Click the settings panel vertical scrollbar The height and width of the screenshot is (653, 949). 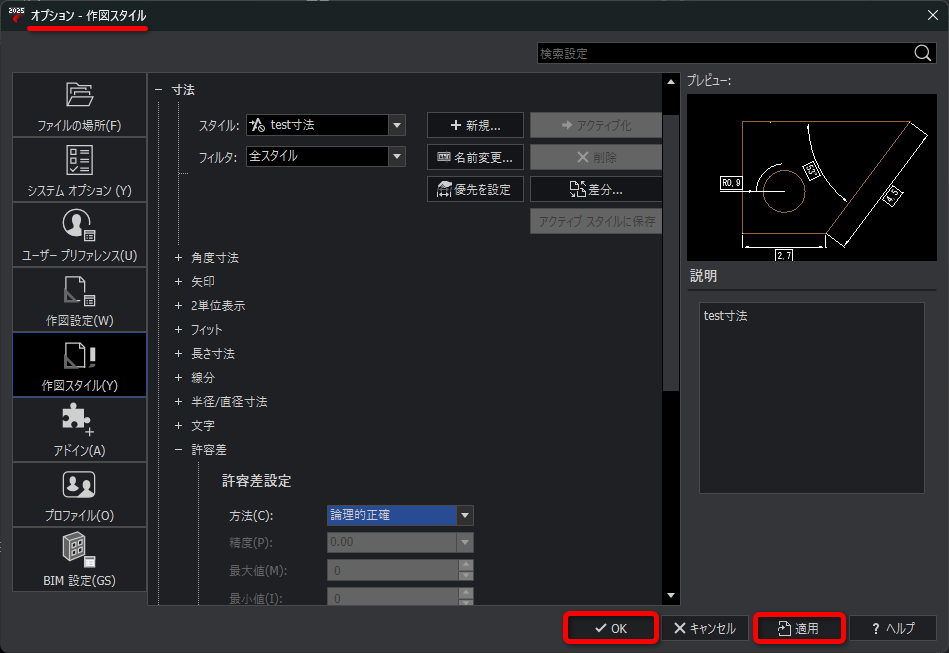click(672, 250)
